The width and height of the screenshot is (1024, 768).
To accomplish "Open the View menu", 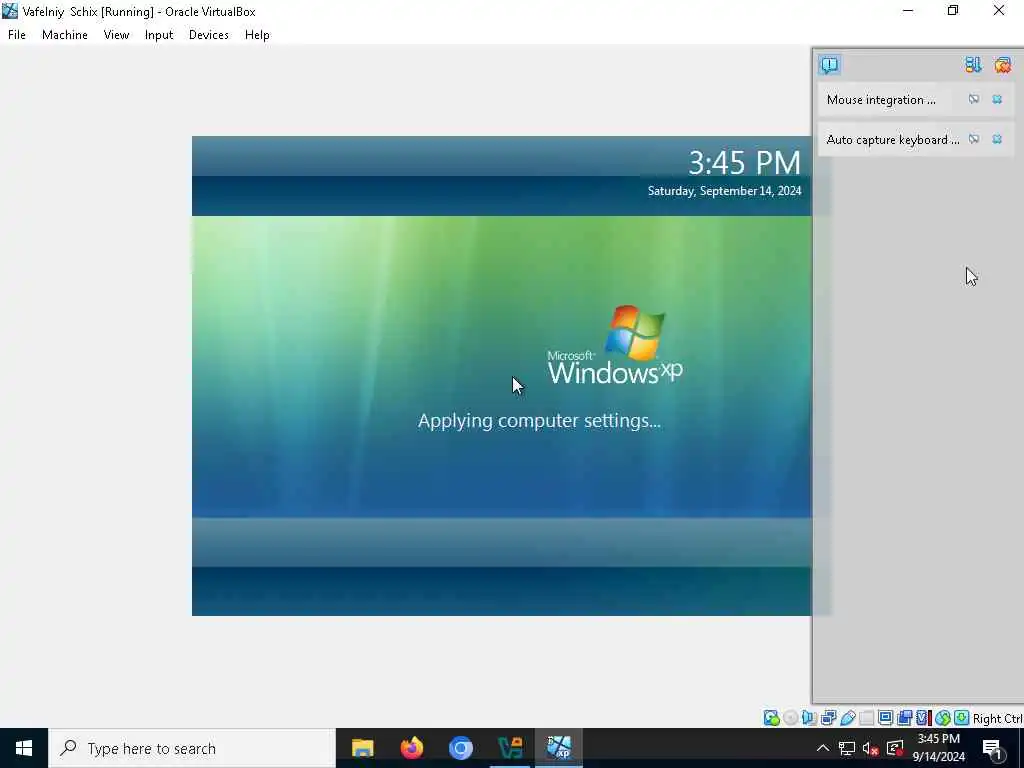I will click(116, 35).
